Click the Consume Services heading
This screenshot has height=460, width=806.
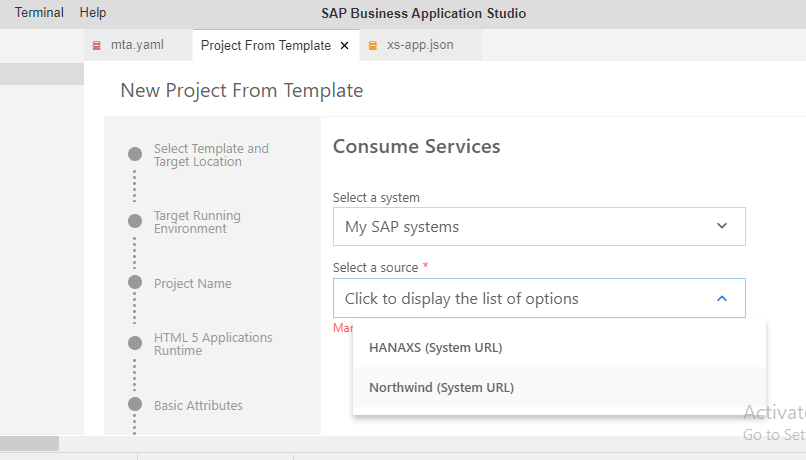pos(416,146)
